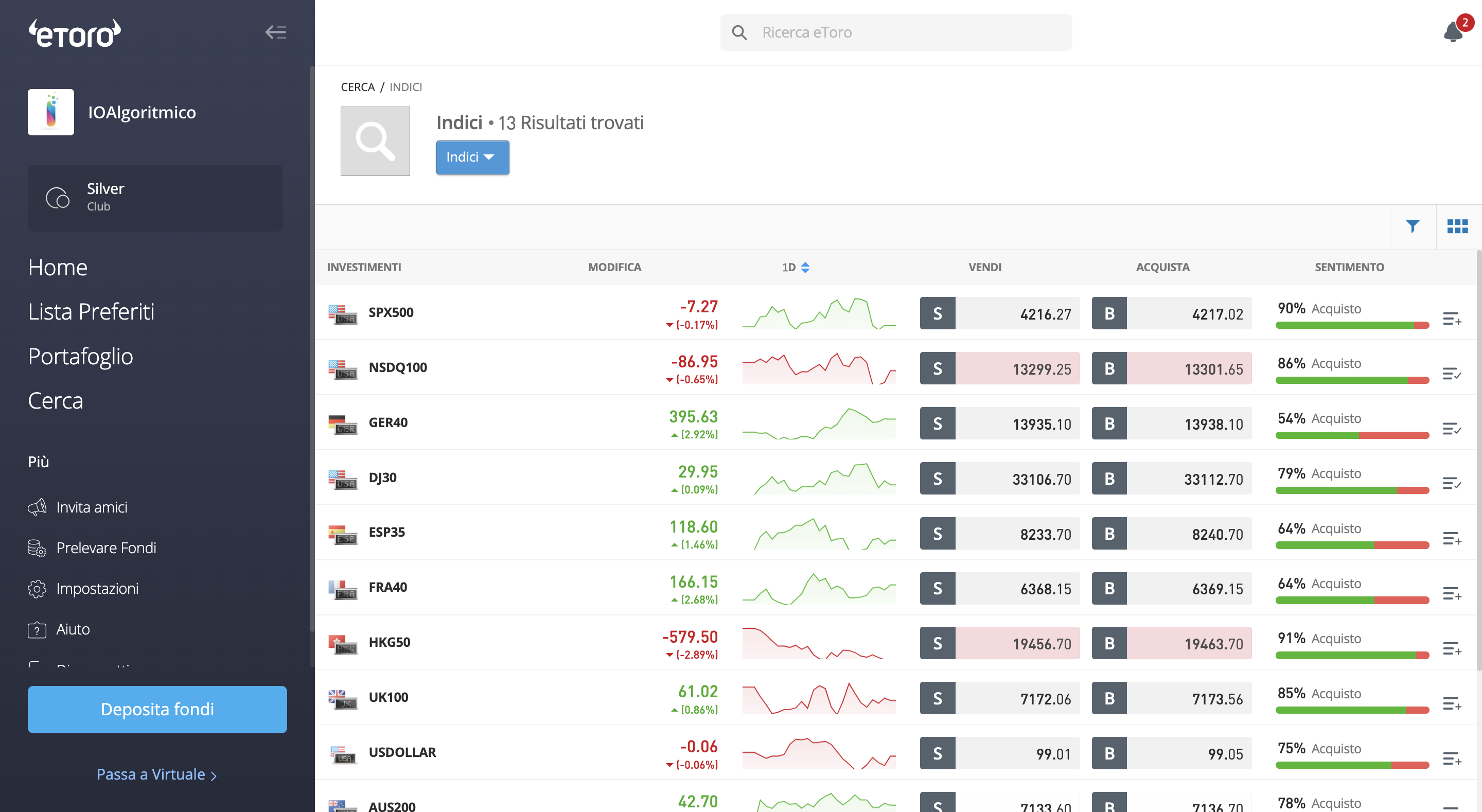Collapse the sidebar with the arrow icon
The image size is (1482, 812).
276,32
